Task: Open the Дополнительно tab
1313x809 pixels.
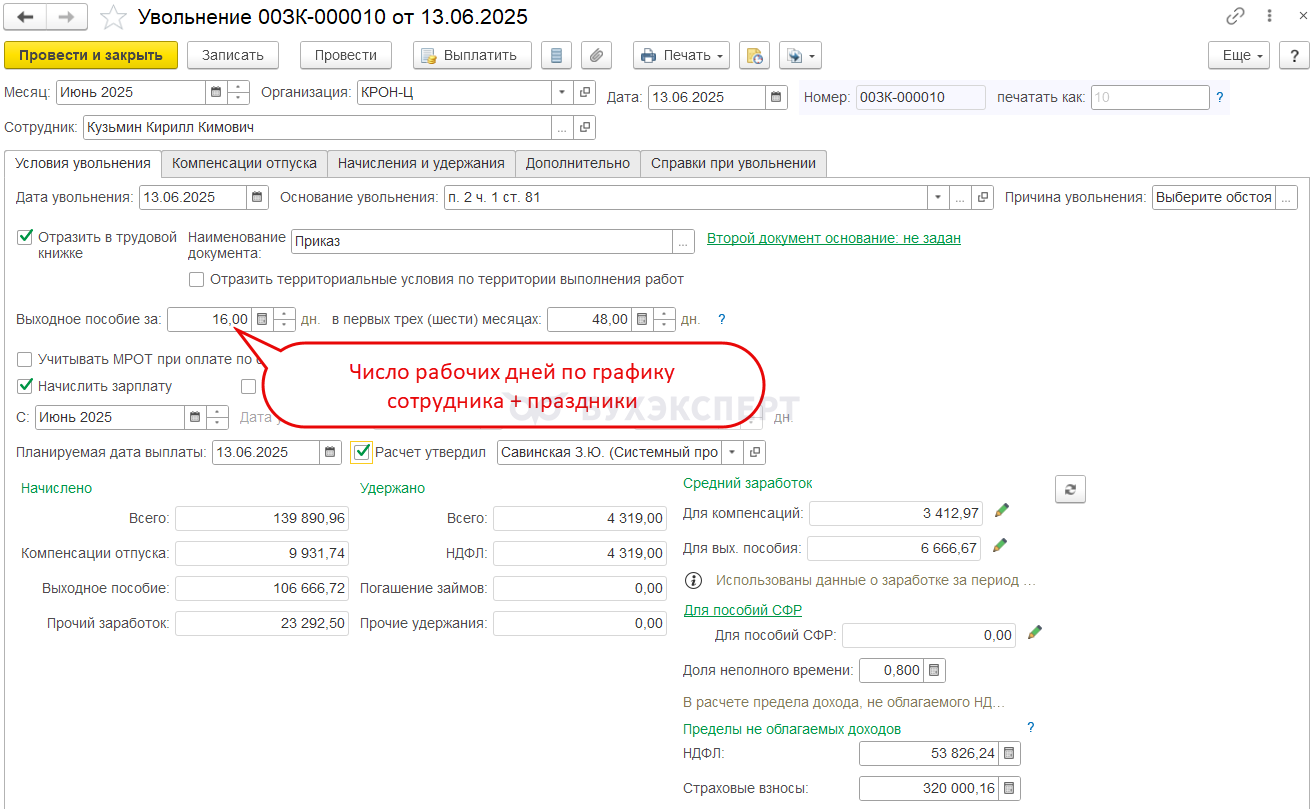Action: click(x=578, y=163)
